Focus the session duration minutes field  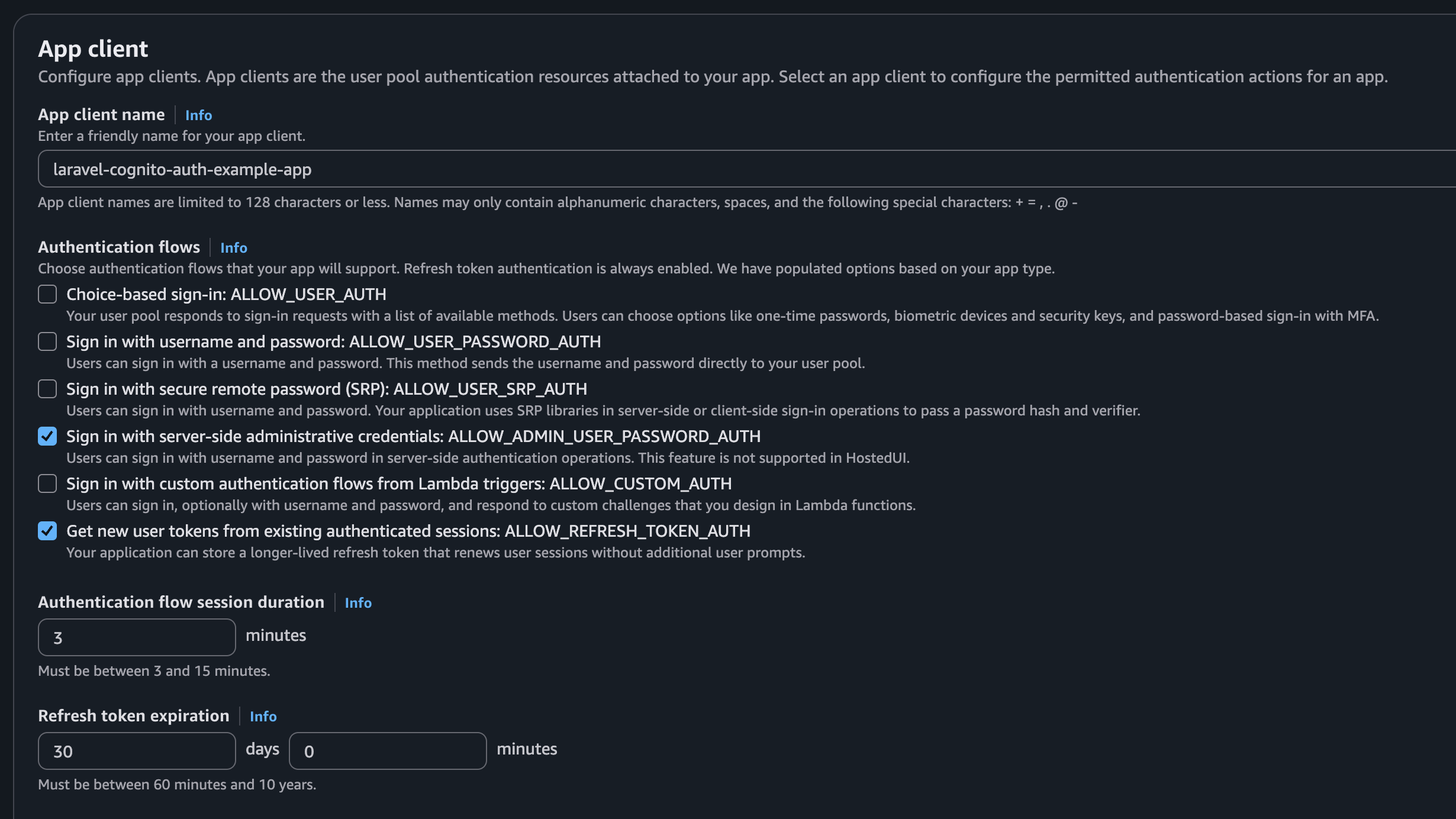click(x=136, y=637)
